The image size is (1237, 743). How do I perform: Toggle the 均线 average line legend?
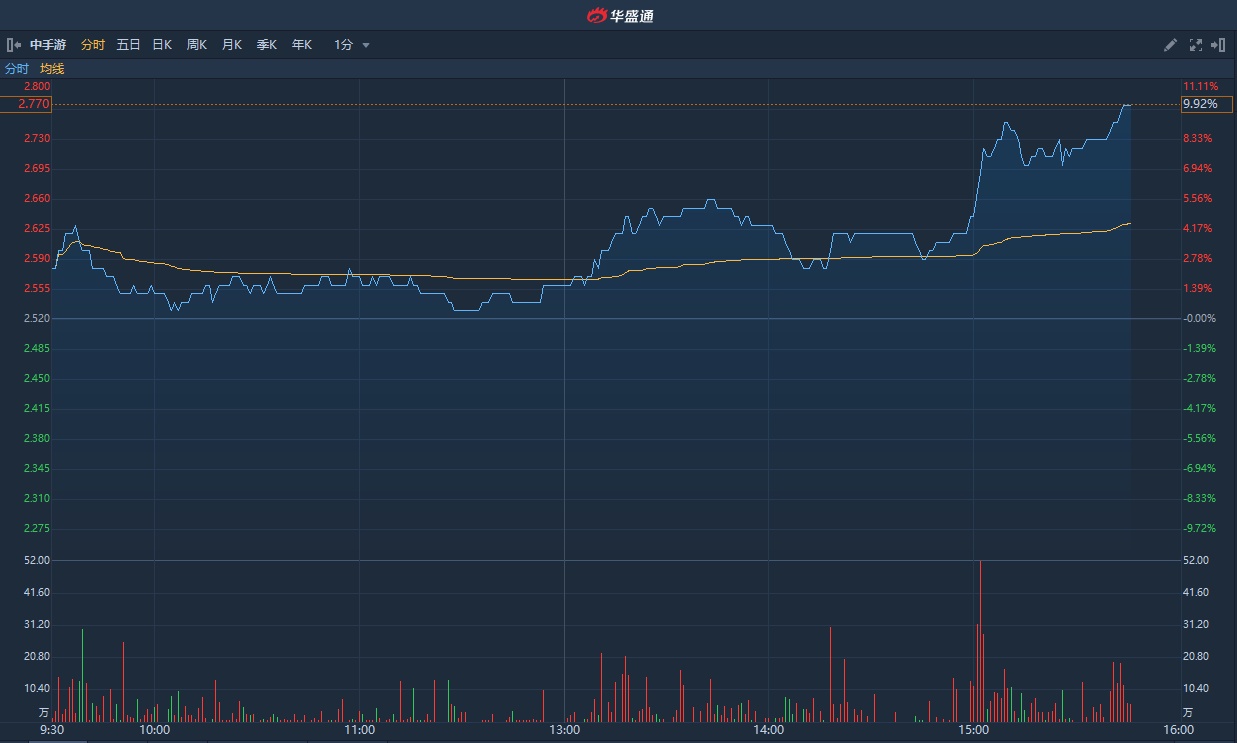click(52, 69)
